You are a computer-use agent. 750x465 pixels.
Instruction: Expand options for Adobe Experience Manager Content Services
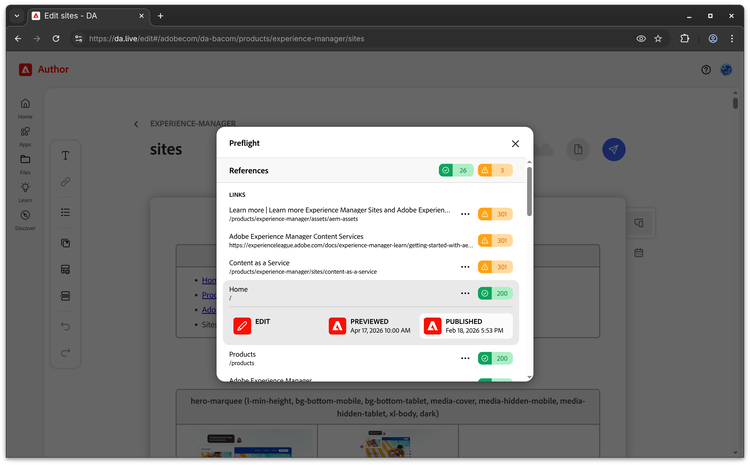pyautogui.click(x=465, y=240)
